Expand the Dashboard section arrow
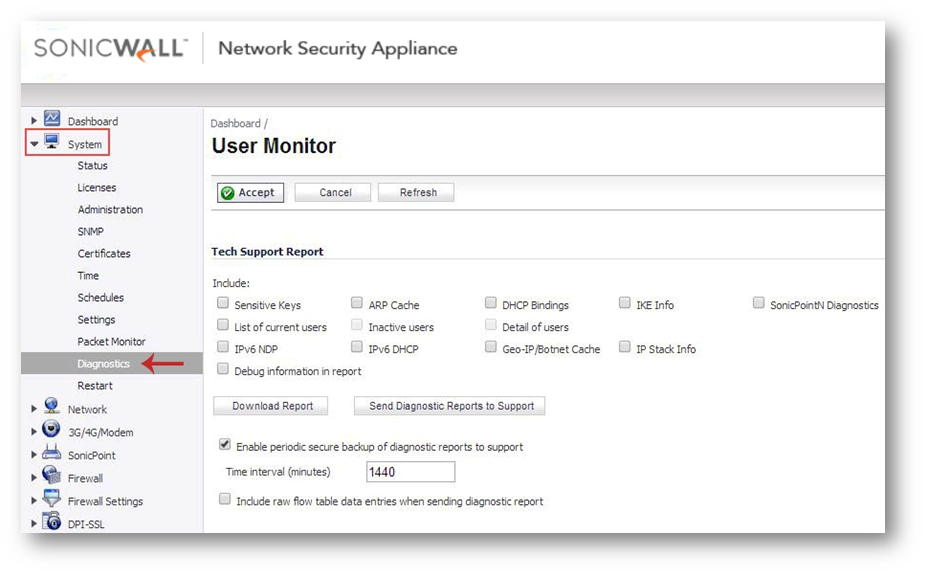927x575 pixels. coord(35,122)
